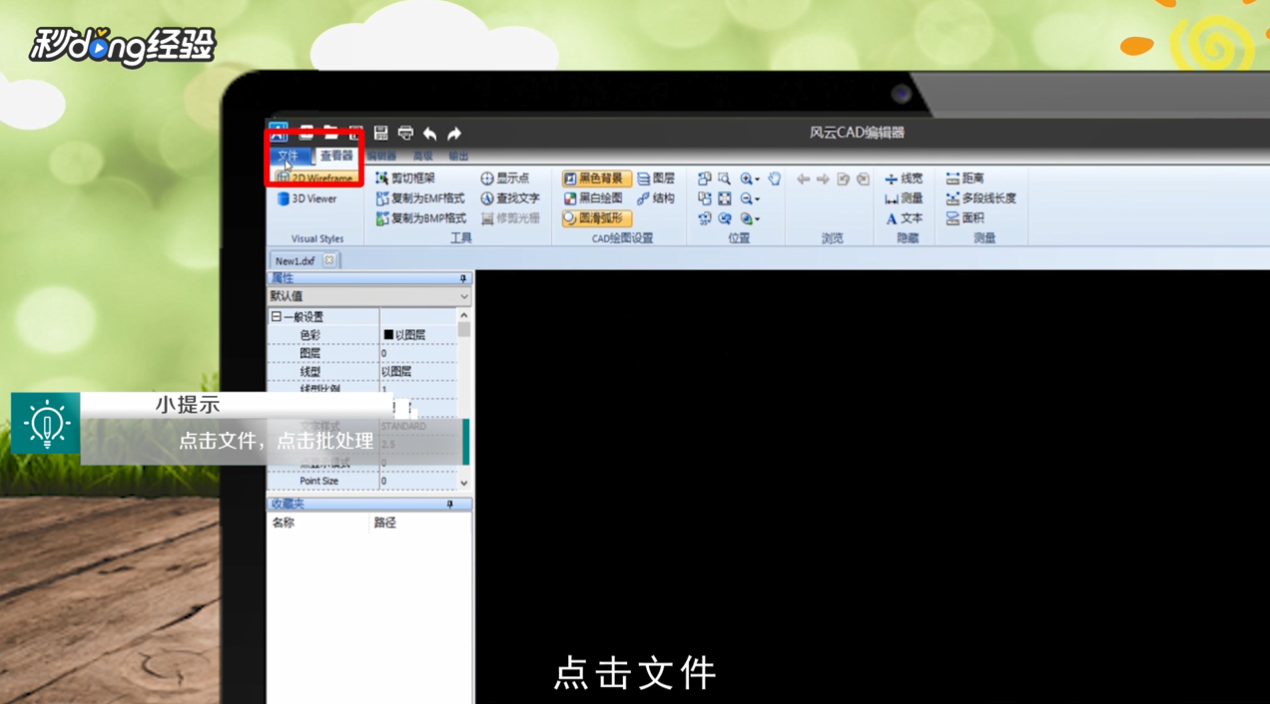Open the 图层 layers dialog

[656, 178]
